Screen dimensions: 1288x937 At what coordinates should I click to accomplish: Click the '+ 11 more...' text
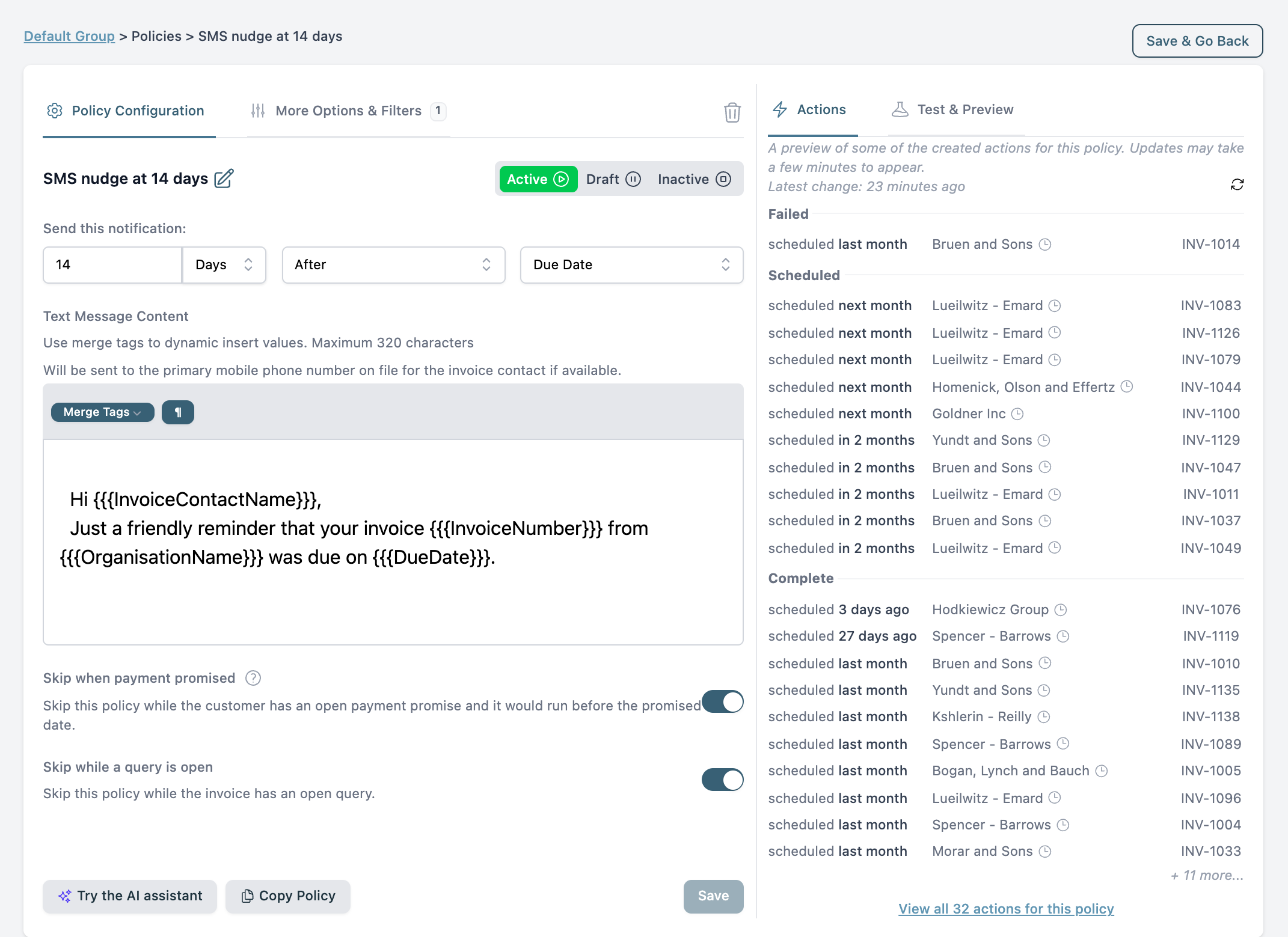pos(1207,876)
